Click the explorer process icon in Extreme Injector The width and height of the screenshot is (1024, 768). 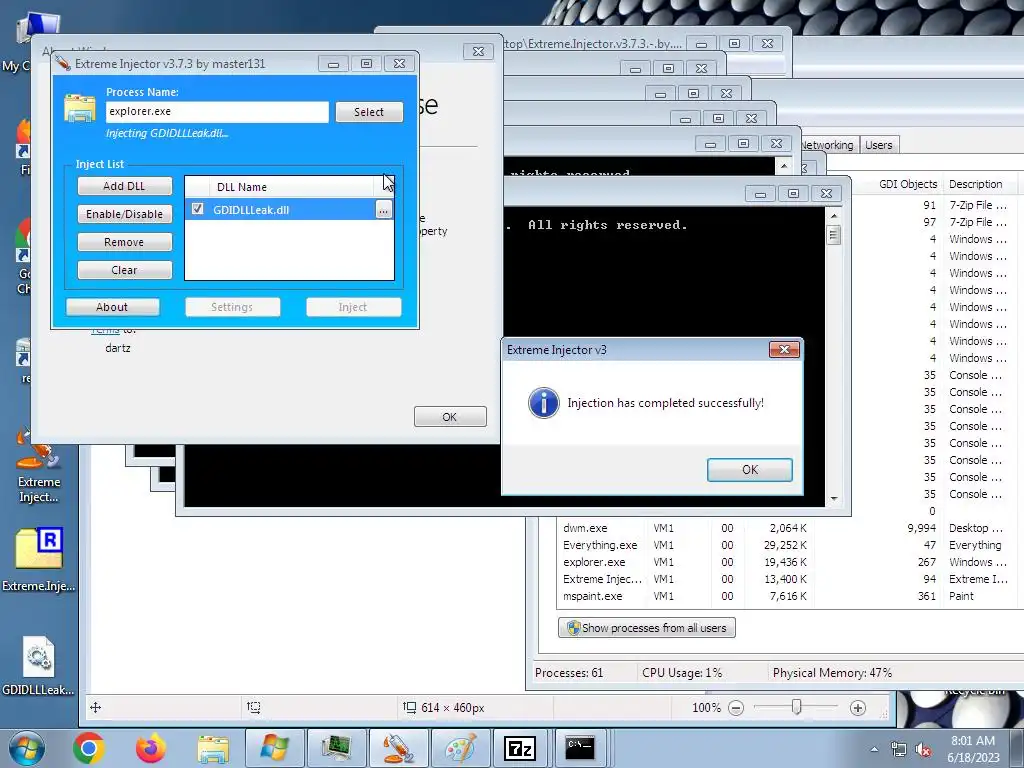[80, 108]
